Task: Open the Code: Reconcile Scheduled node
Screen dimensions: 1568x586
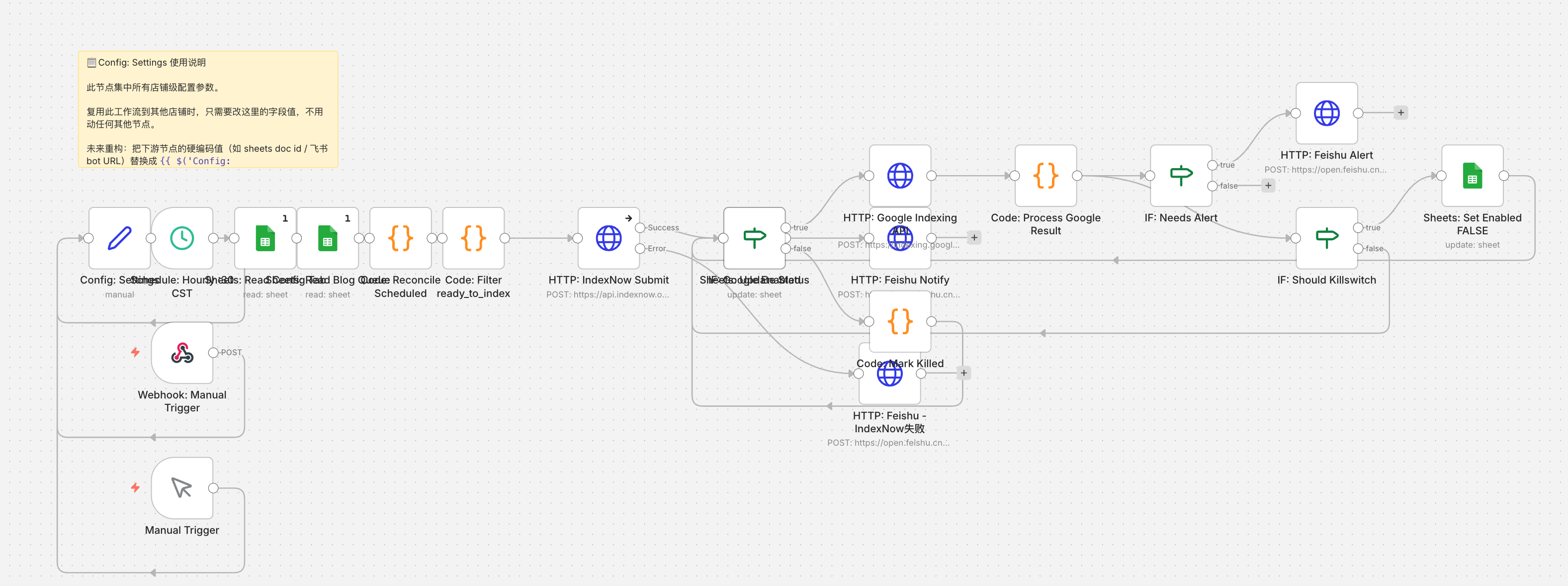Action: (401, 238)
